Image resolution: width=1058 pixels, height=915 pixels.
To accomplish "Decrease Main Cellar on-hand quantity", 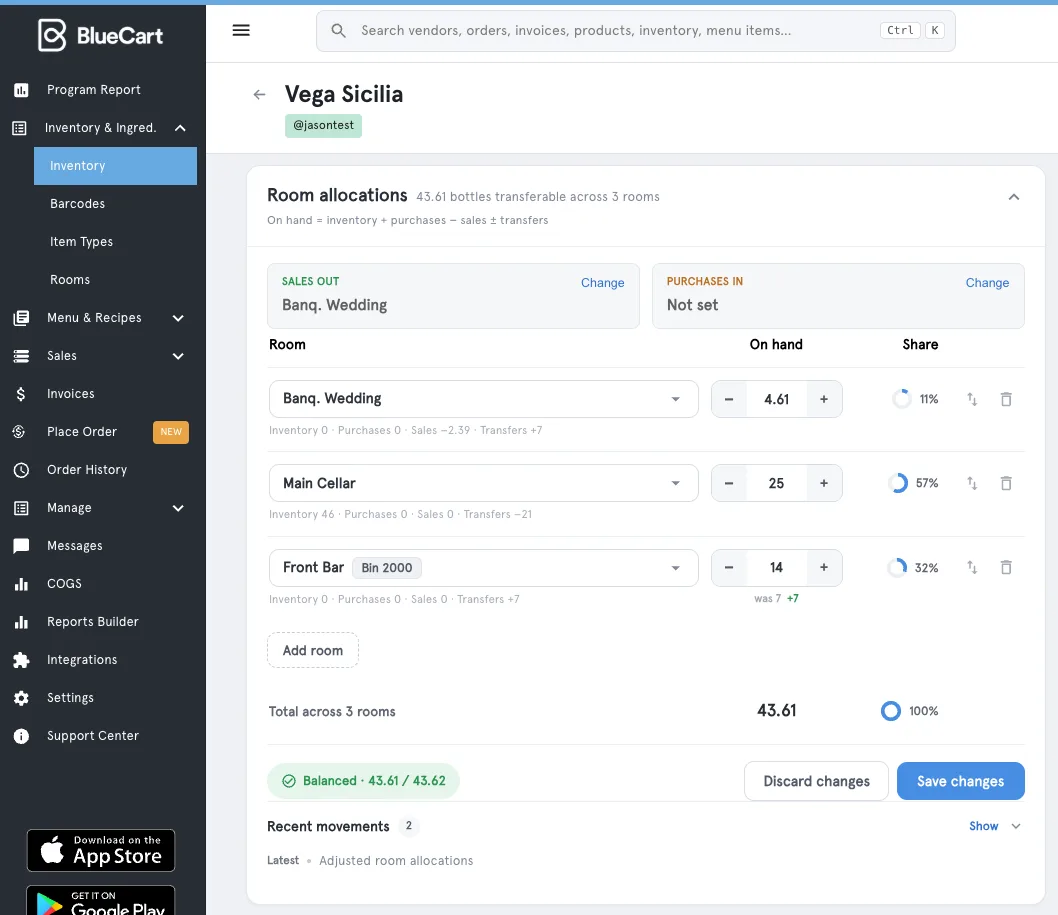I will coord(729,483).
